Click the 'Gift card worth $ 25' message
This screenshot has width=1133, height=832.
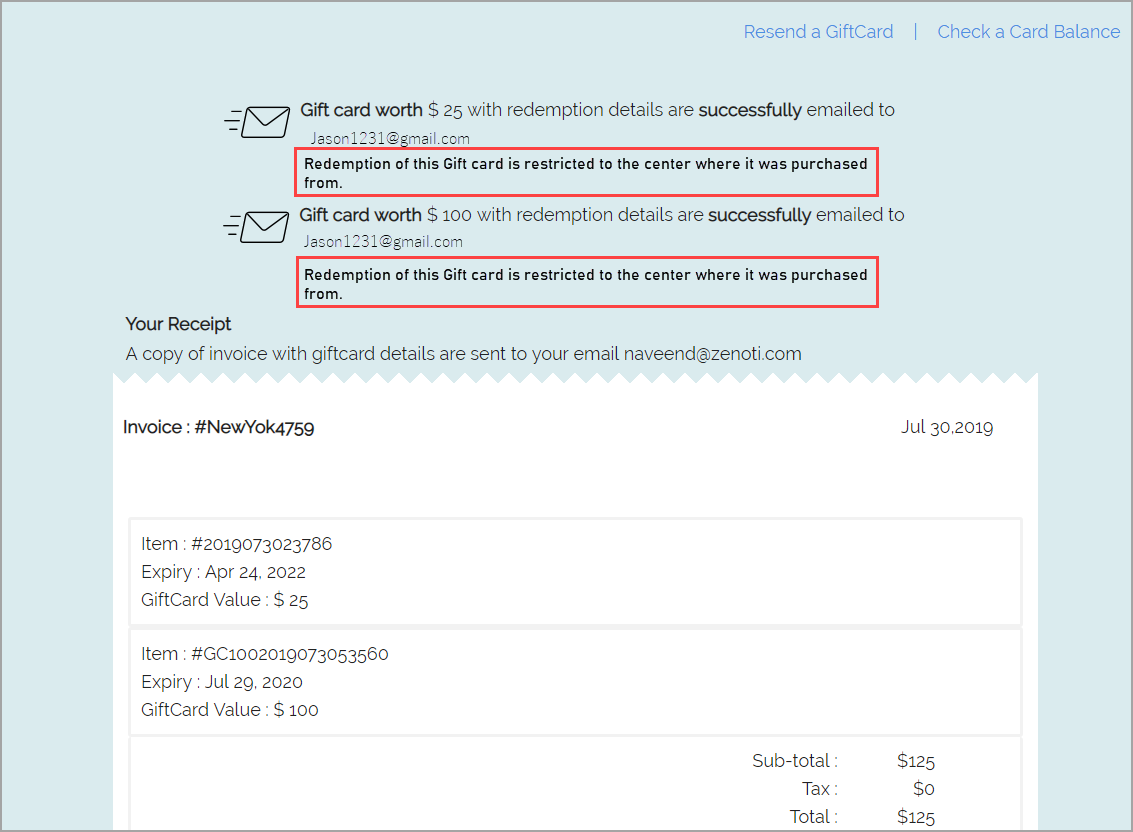(598, 110)
